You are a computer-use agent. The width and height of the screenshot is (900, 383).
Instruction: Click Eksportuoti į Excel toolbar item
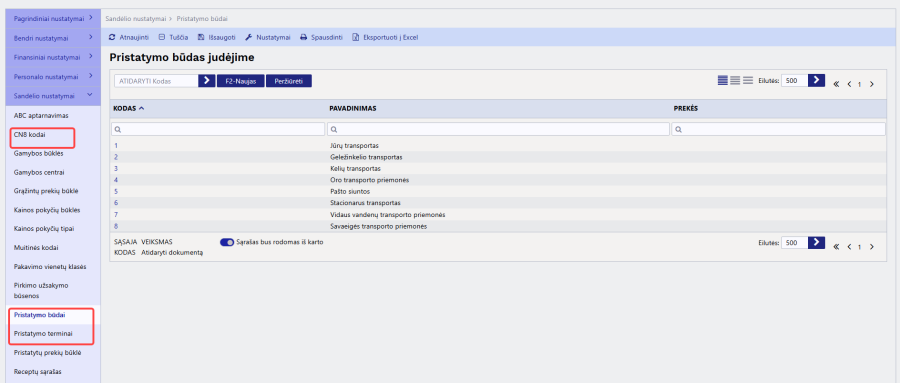(x=385, y=37)
